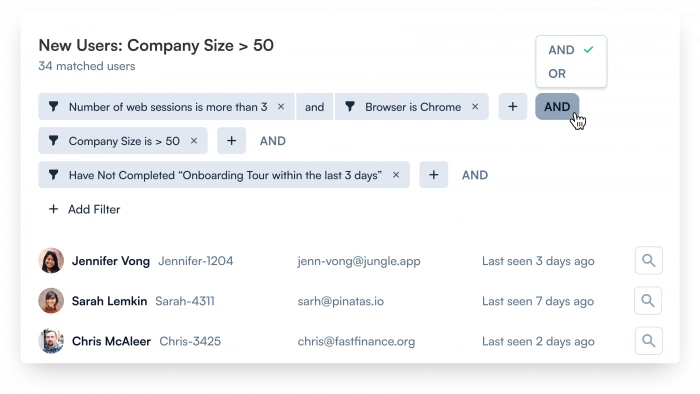Open Jennifer Vong's avatar thumbnail
The height and width of the screenshot is (394, 700).
(x=51, y=261)
